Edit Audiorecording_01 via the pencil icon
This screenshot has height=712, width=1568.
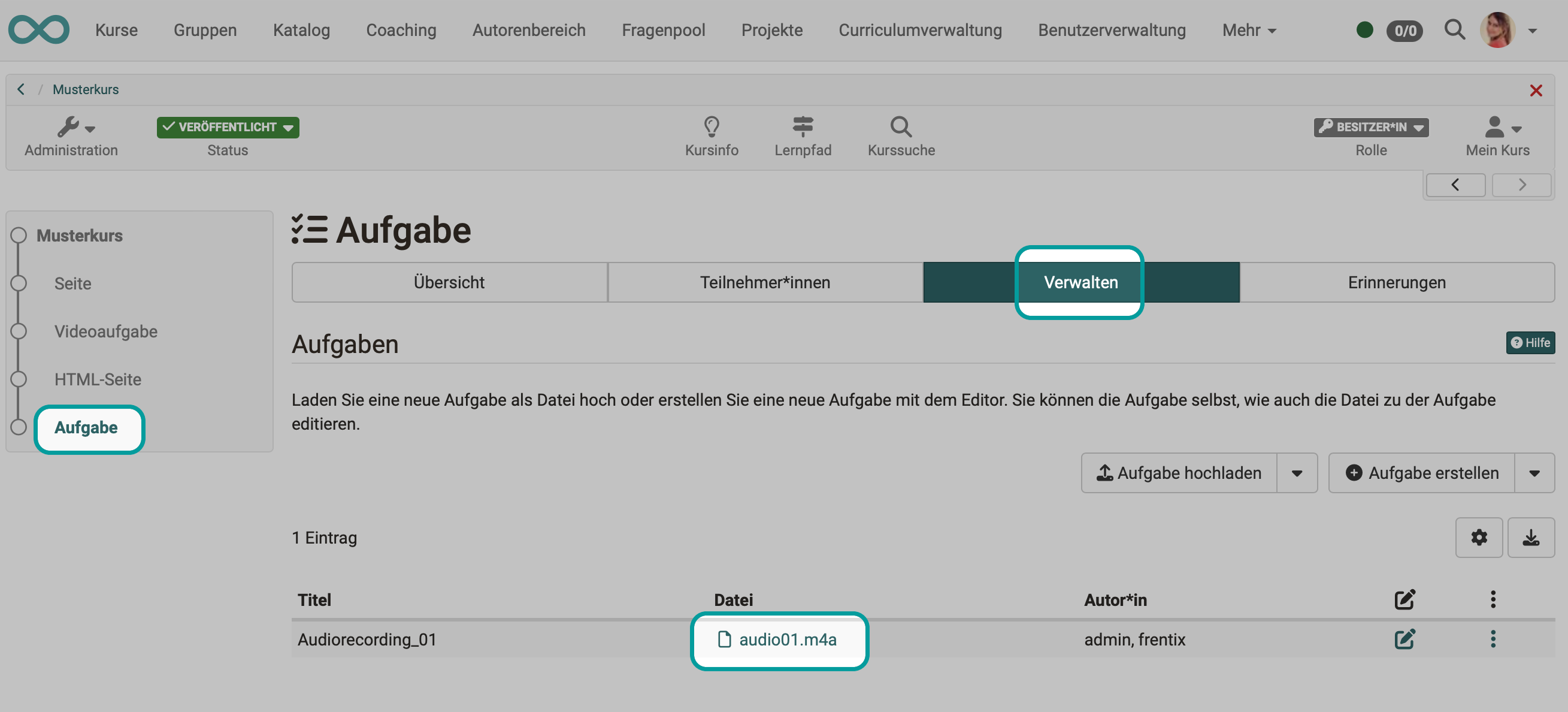pyautogui.click(x=1404, y=639)
